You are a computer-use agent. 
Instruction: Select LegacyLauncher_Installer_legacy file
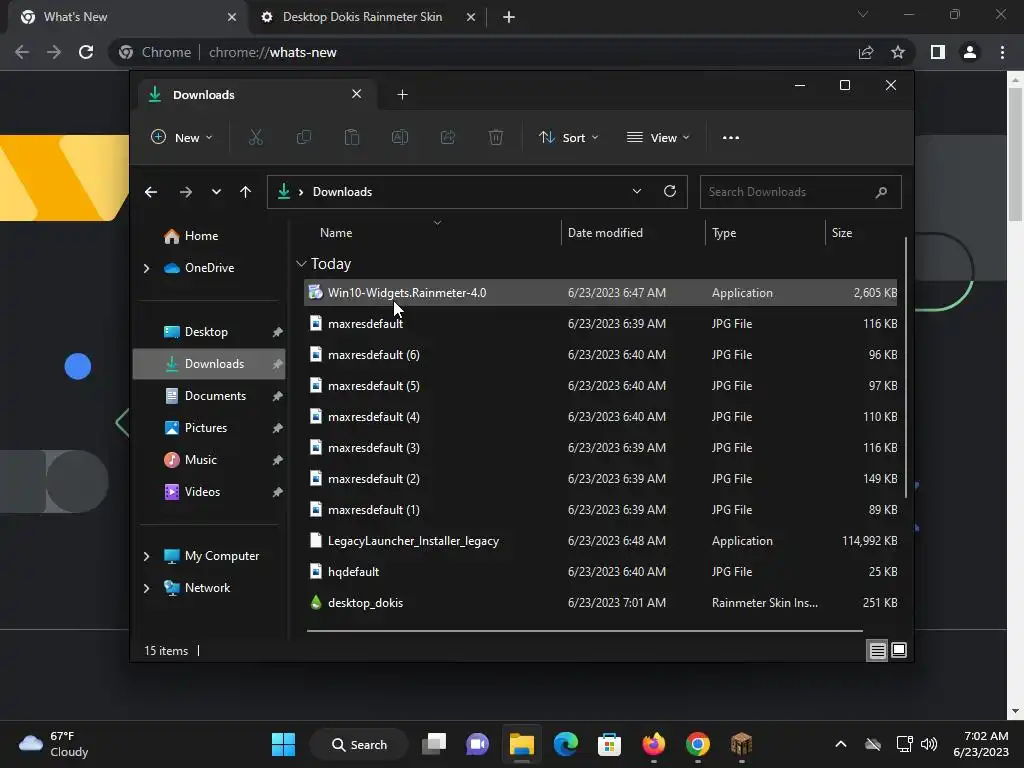click(600, 541)
